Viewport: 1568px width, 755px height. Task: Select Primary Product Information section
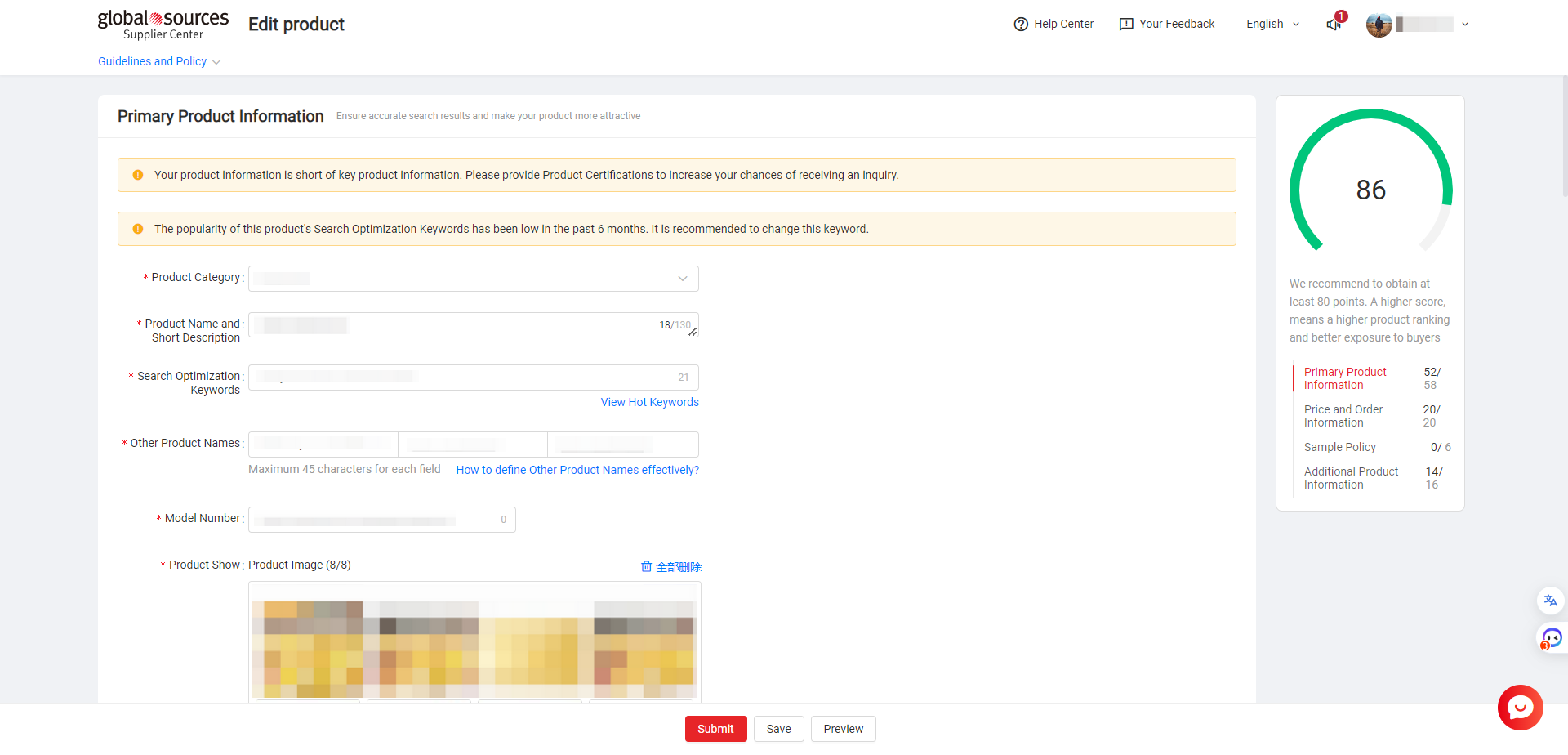pyautogui.click(x=1345, y=378)
